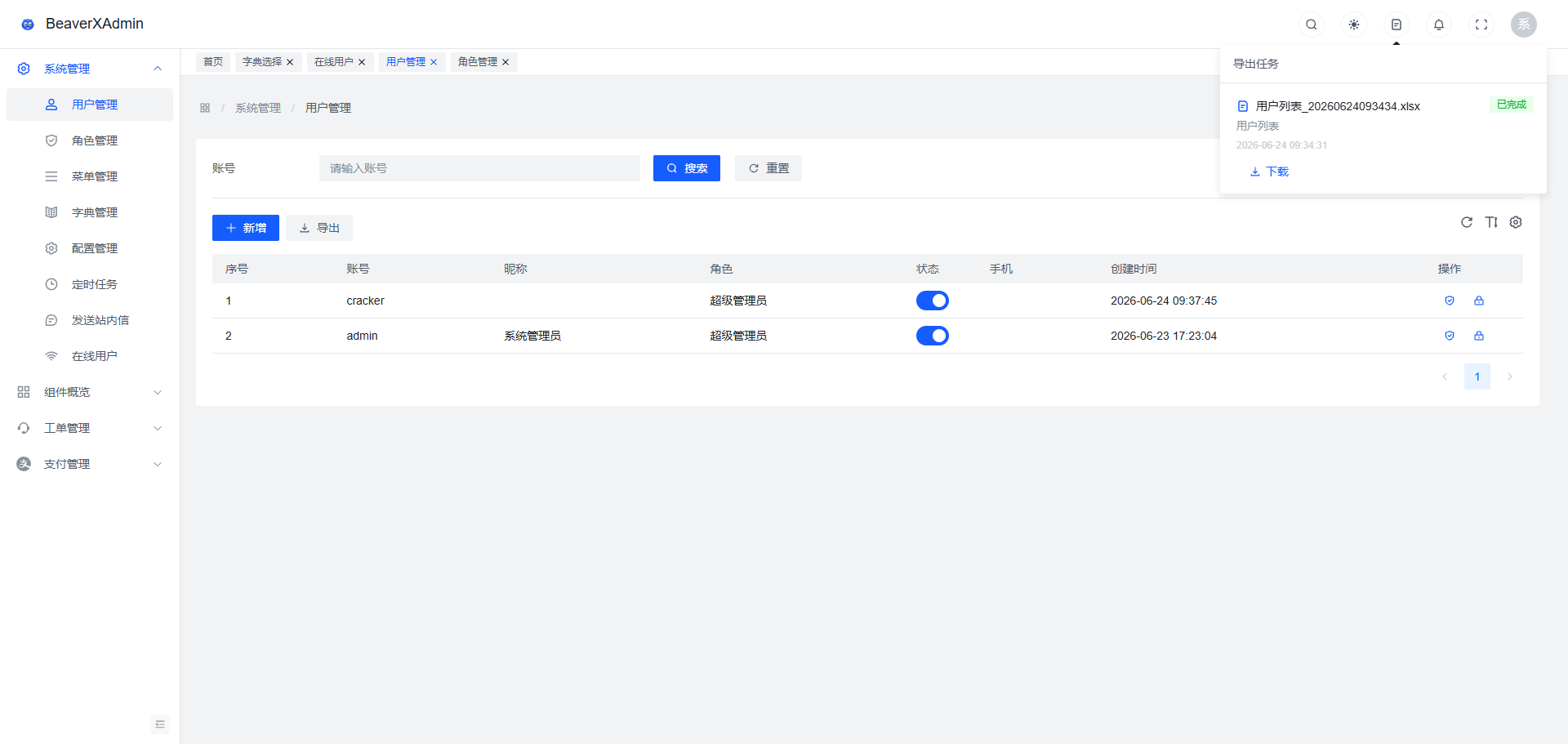This screenshot has height=744, width=1568.
Task: Click the shield icon for cracker row
Action: [x=1450, y=301]
